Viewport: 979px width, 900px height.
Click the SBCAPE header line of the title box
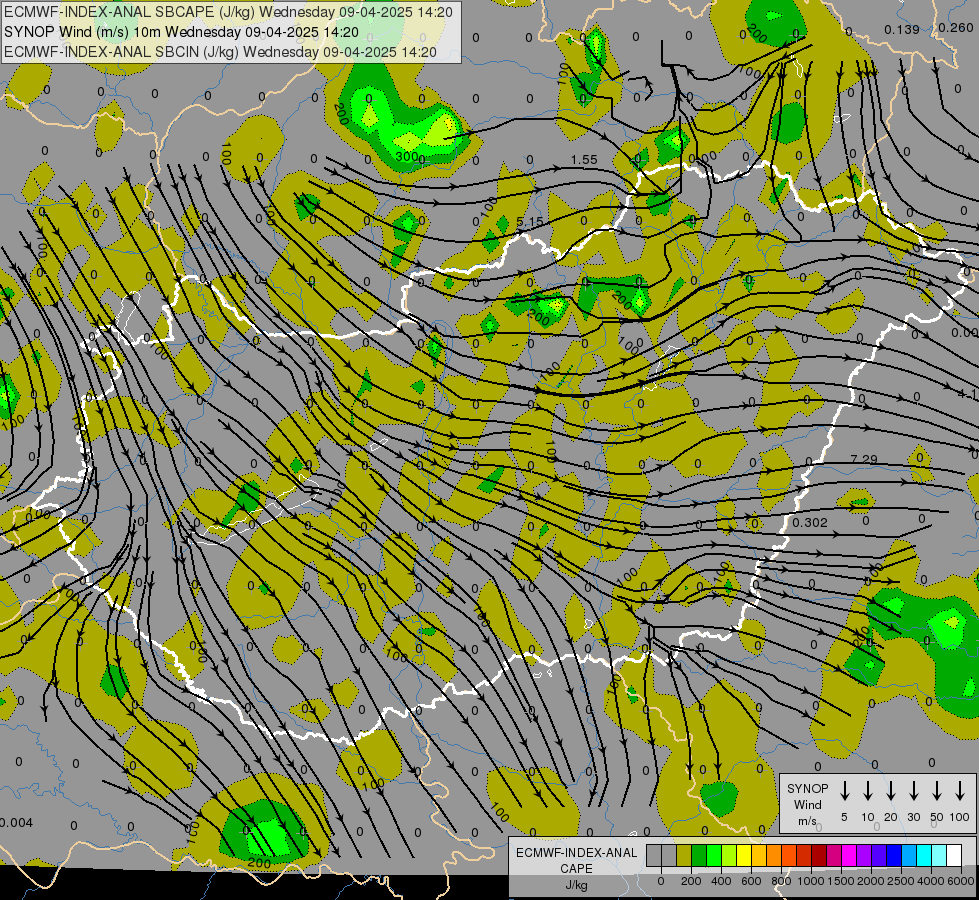click(x=228, y=12)
